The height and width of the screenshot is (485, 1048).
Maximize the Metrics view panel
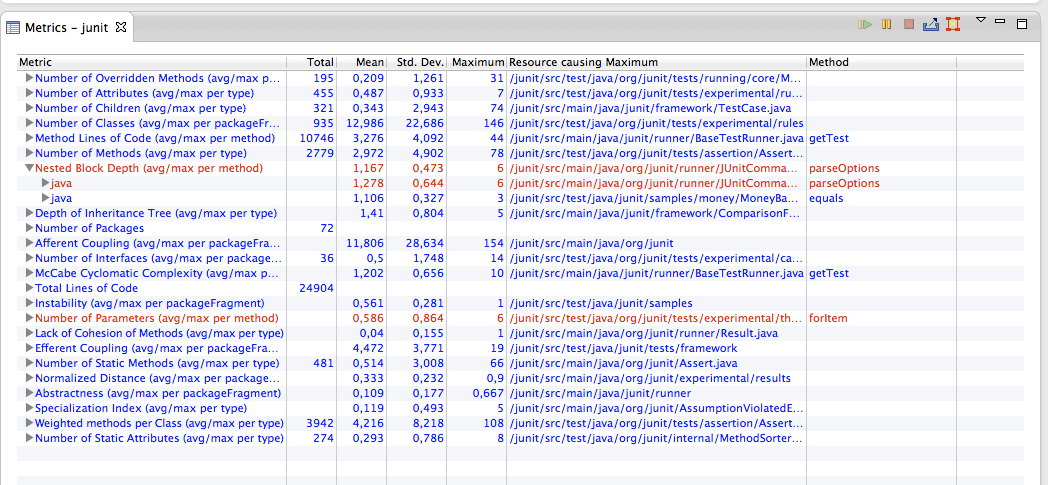[x=1021, y=23]
